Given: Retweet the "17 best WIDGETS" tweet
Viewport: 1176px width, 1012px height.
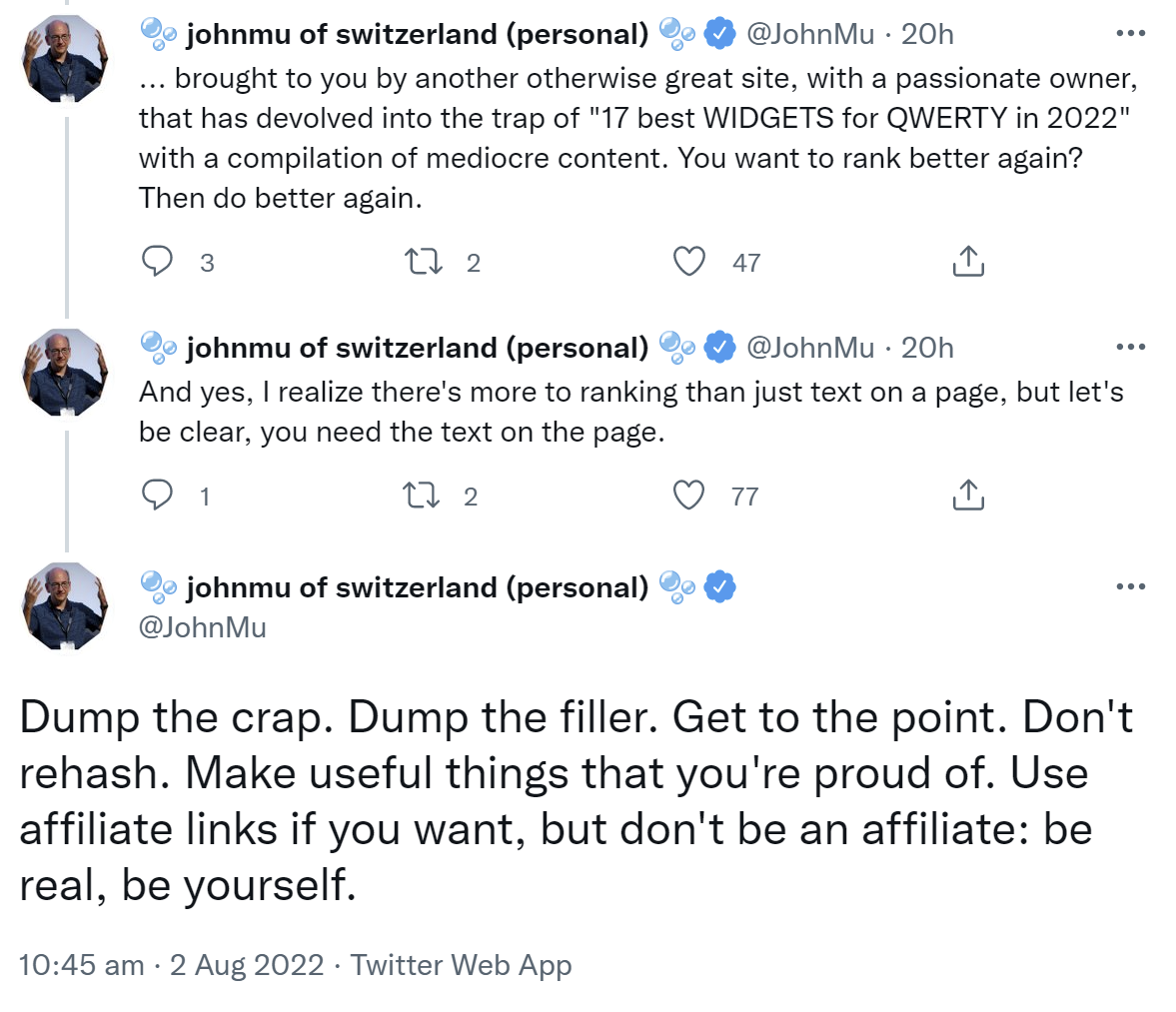Looking at the screenshot, I should (423, 262).
